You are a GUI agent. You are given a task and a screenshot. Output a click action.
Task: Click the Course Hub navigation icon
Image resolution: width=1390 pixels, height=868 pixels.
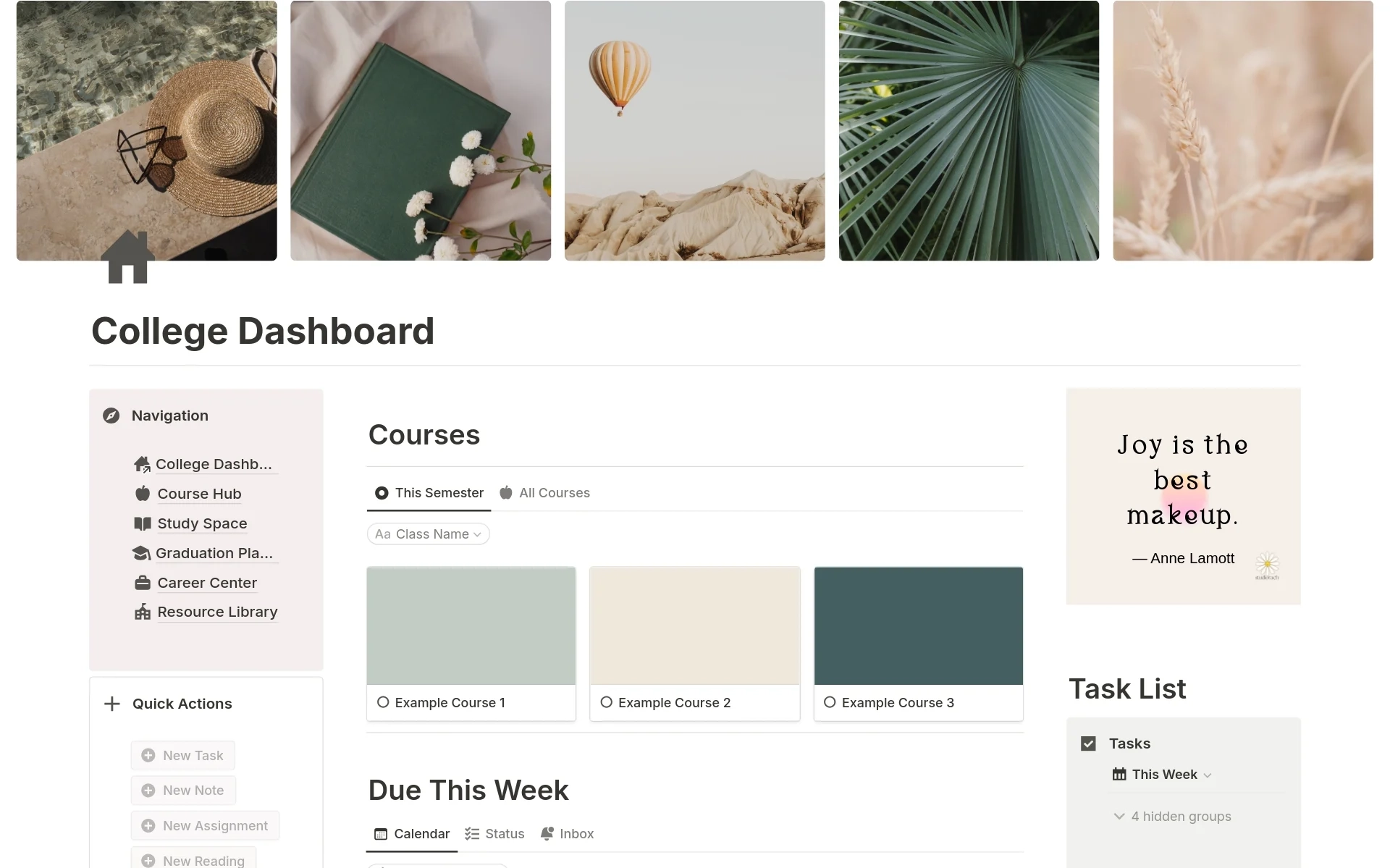[142, 493]
